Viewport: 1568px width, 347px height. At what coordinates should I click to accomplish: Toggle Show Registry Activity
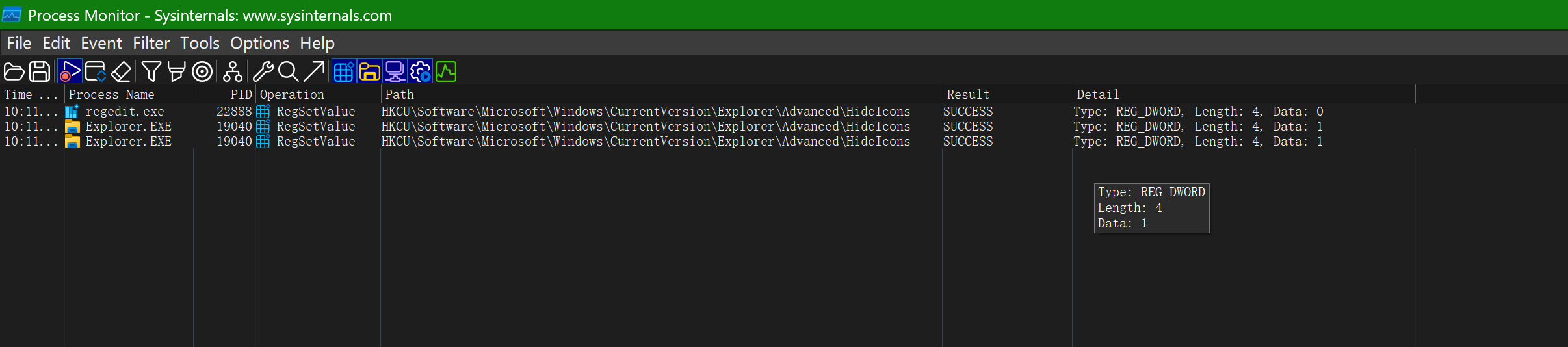point(344,71)
